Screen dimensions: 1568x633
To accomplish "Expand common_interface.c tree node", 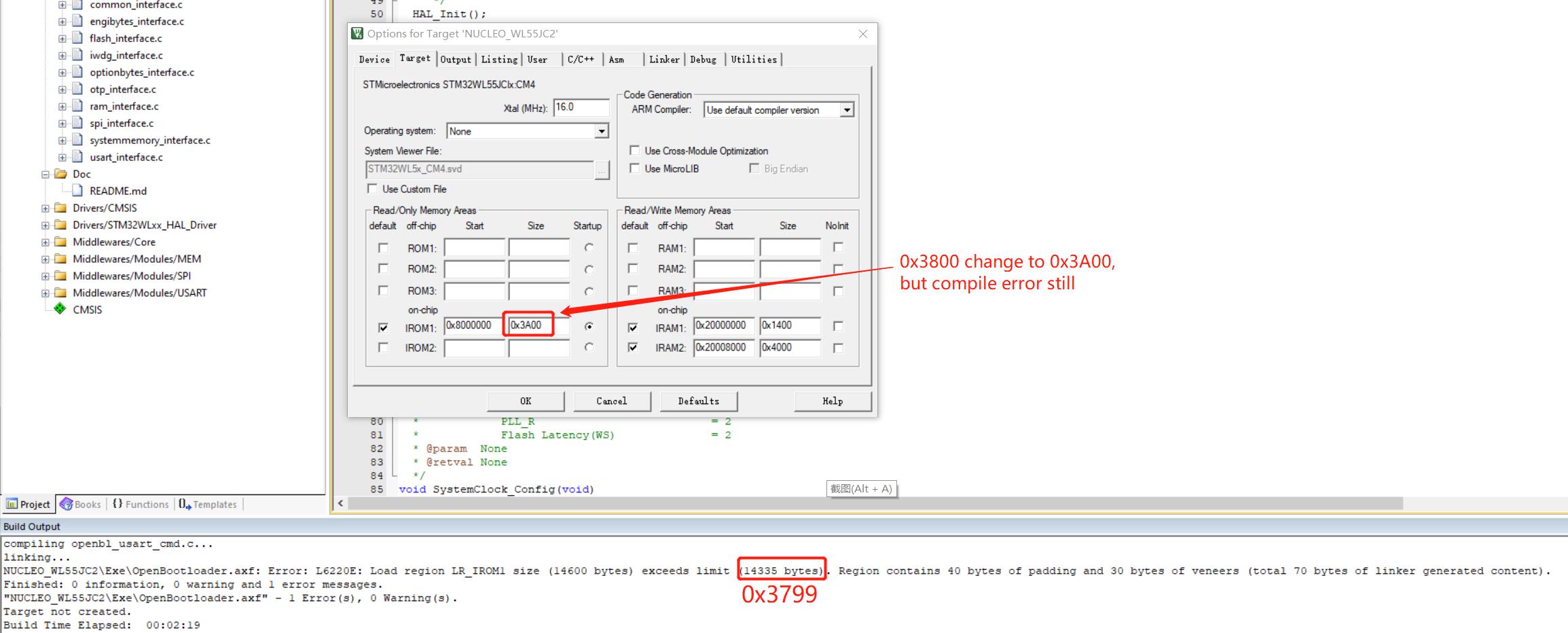I will pos(62,5).
